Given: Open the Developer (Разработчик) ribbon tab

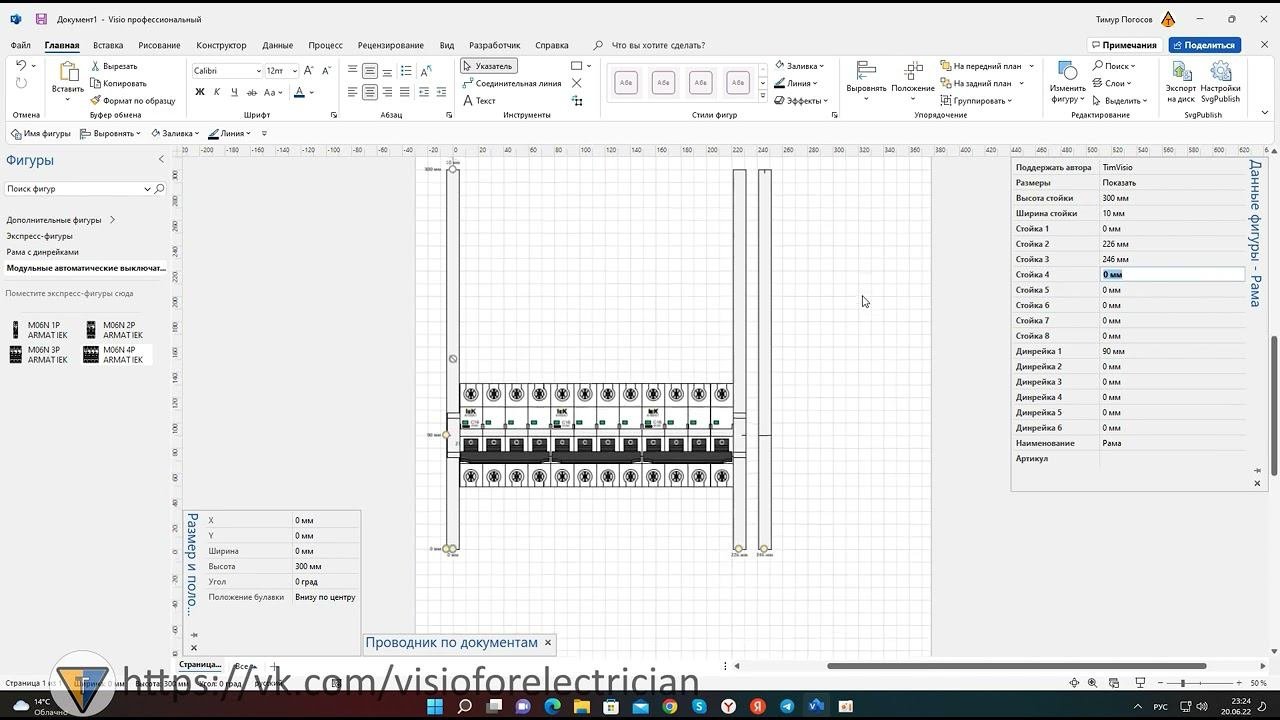Looking at the screenshot, I should tap(494, 45).
